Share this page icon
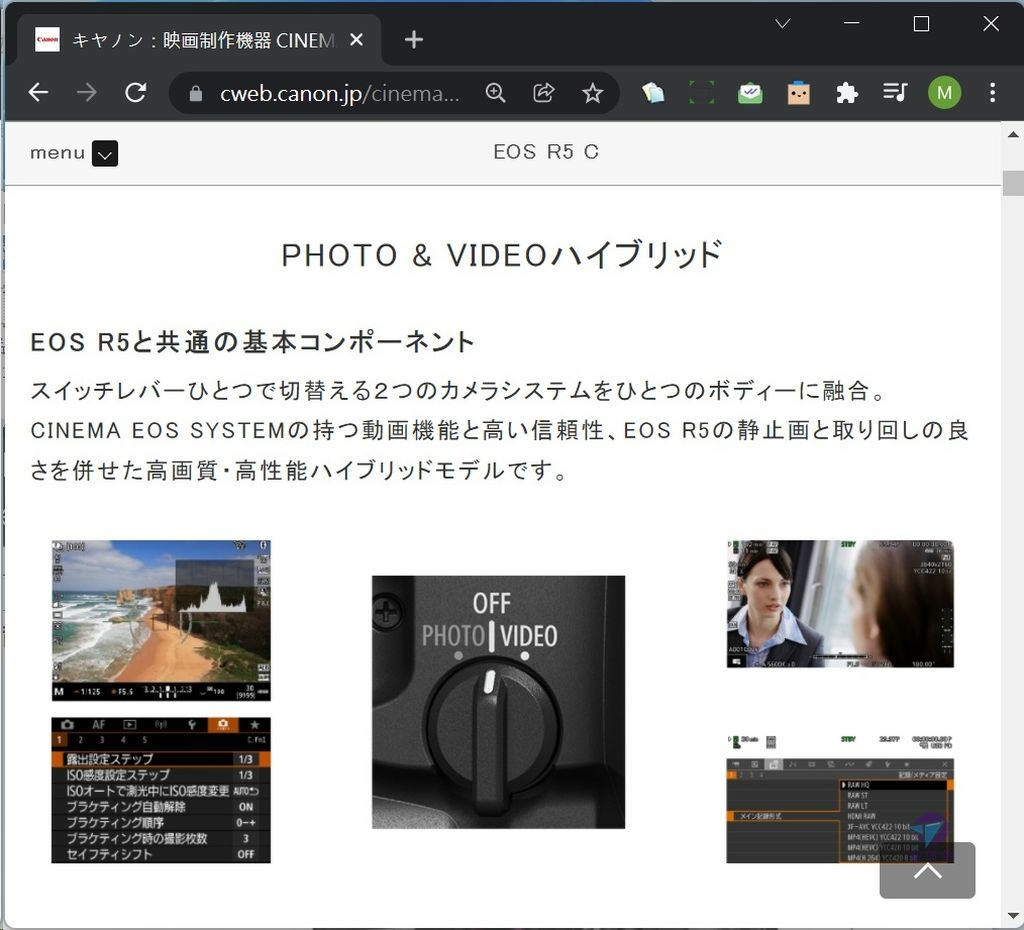Image resolution: width=1024 pixels, height=930 pixels. [543, 93]
